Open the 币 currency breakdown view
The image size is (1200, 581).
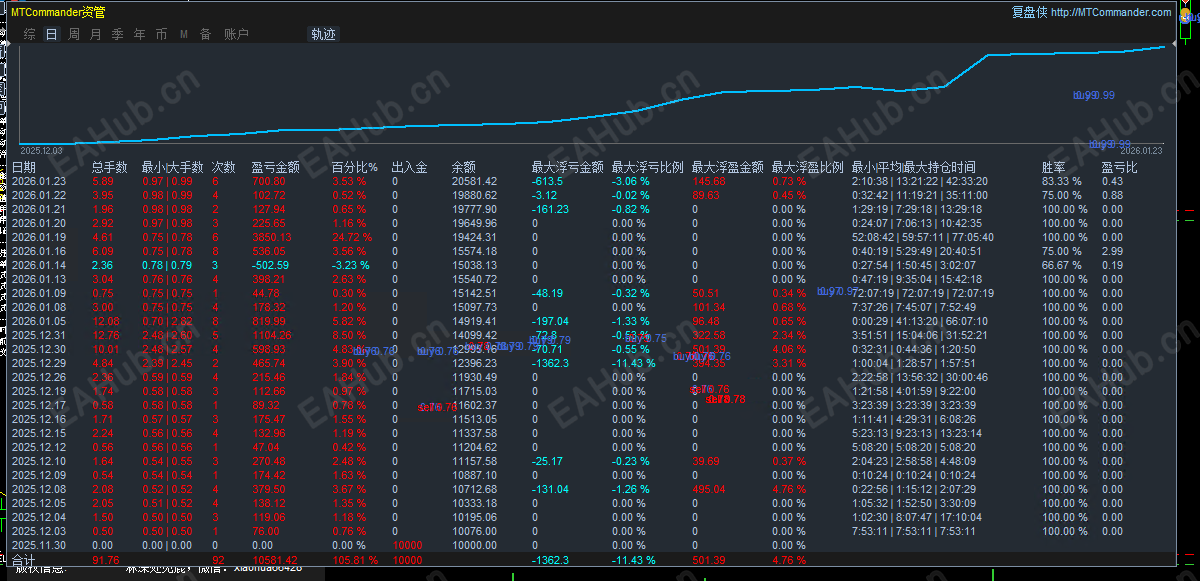[x=161, y=33]
